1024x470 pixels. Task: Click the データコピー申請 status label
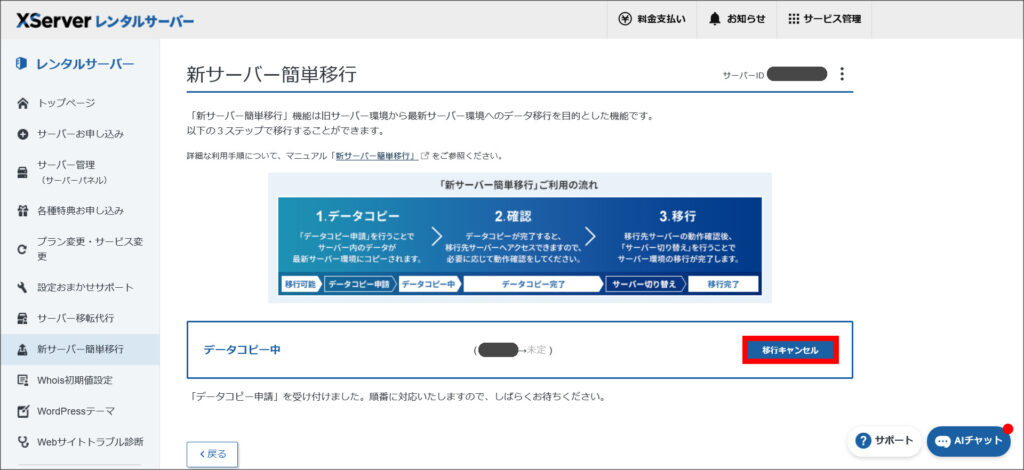359,285
